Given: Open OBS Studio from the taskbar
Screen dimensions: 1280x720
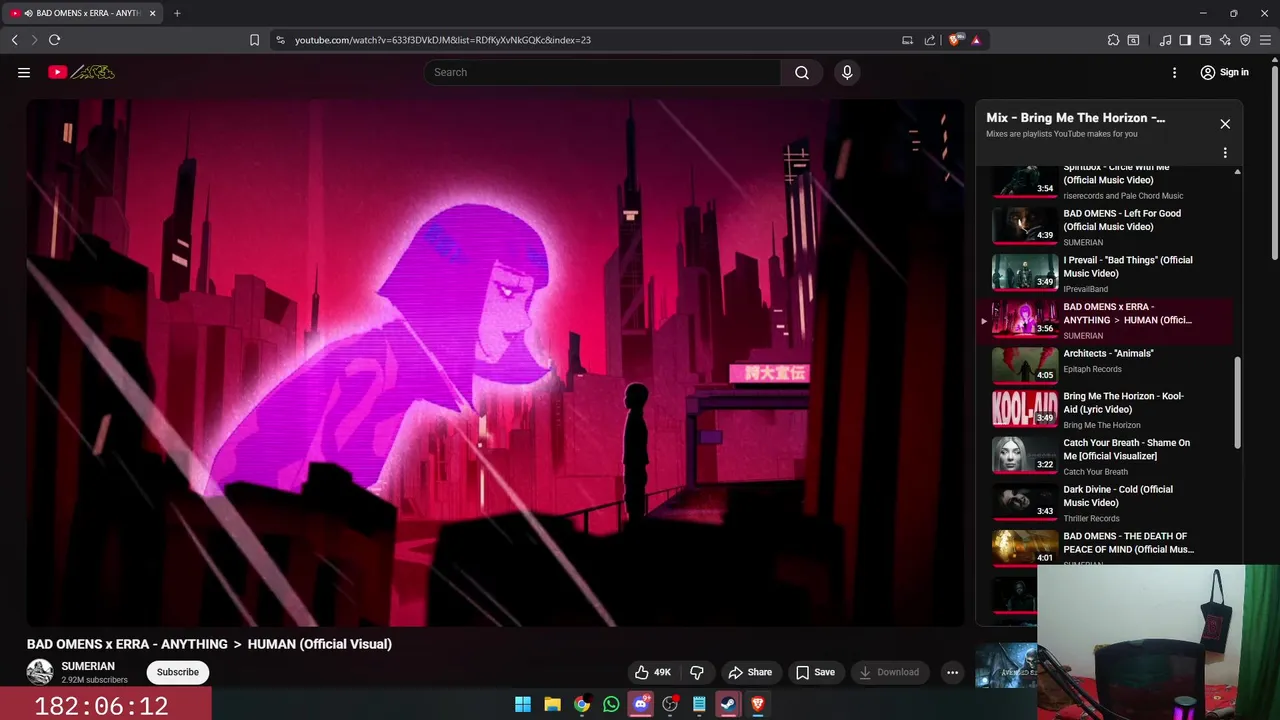Looking at the screenshot, I should (670, 704).
